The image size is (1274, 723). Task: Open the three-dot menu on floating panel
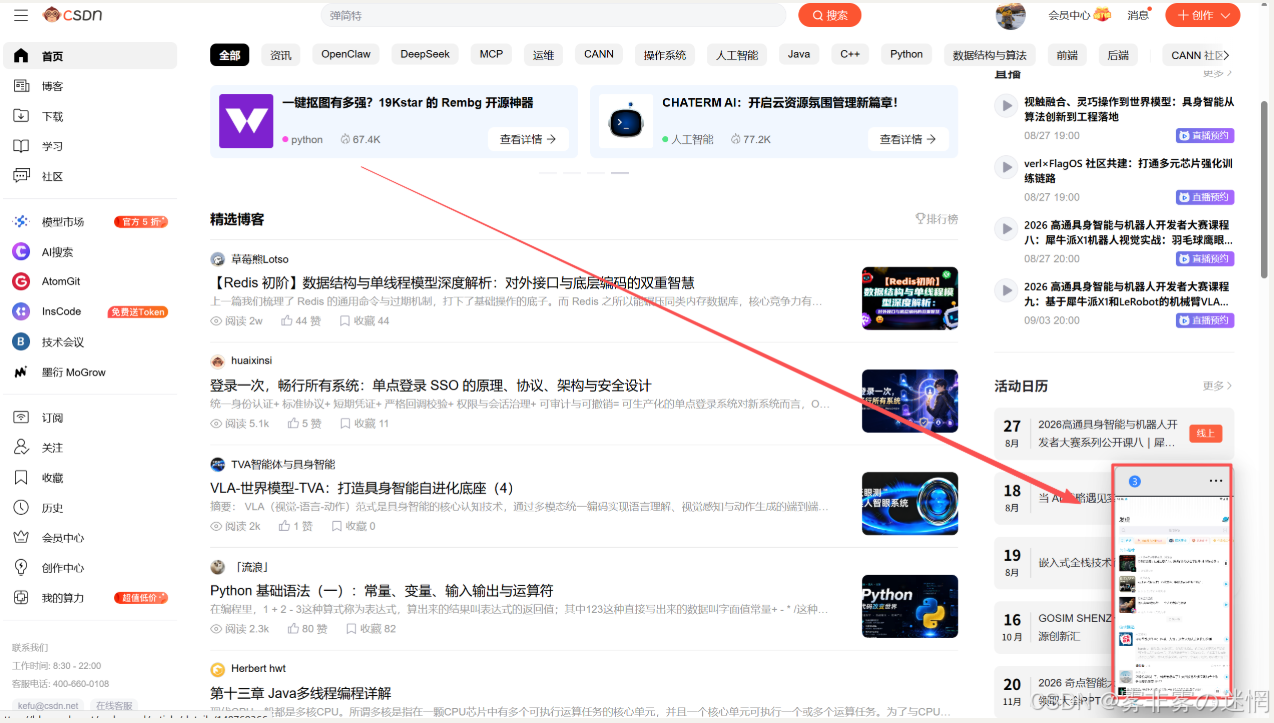point(1215,481)
